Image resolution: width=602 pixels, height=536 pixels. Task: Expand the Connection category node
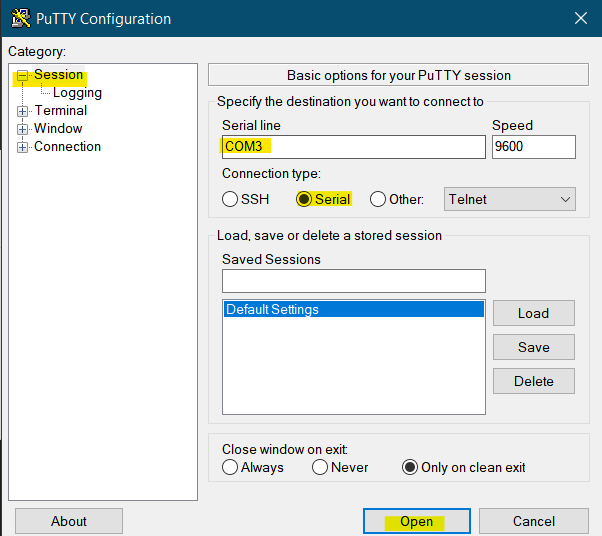(22, 147)
